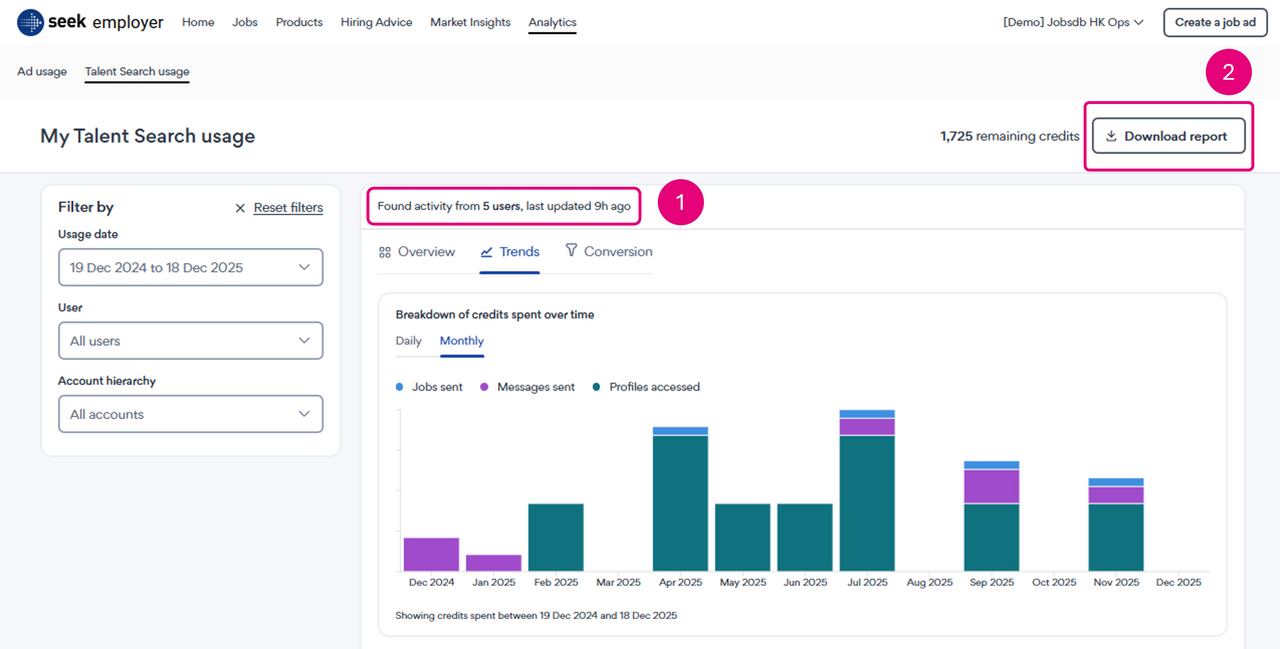Open the Ad usage tab
Image resolution: width=1280 pixels, height=649 pixels.
coord(42,72)
